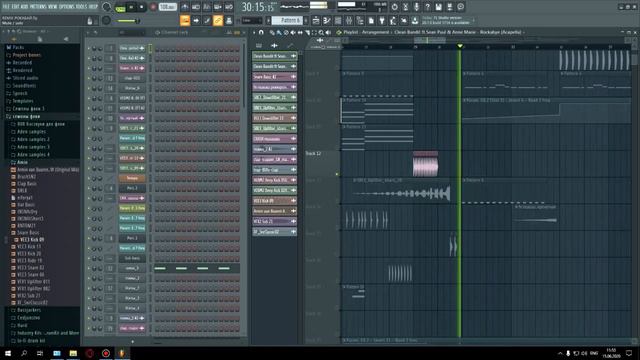
Task: Show audio clips with the picker waveform icon
Action: (x=274, y=45)
